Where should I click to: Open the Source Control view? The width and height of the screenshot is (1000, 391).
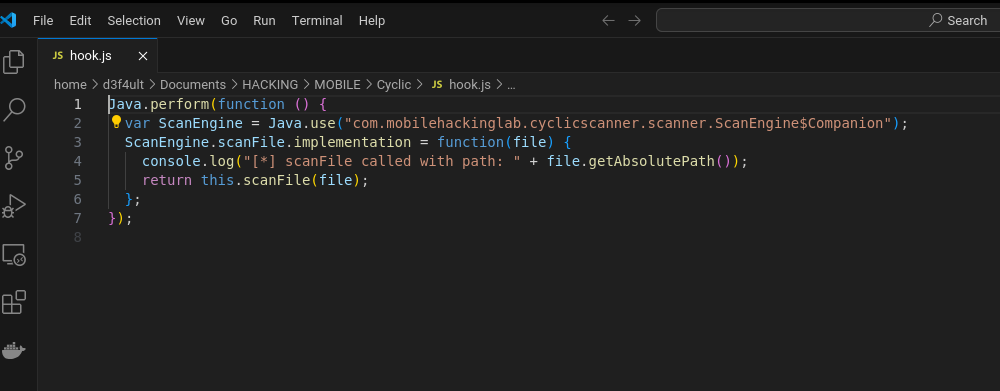click(14, 158)
